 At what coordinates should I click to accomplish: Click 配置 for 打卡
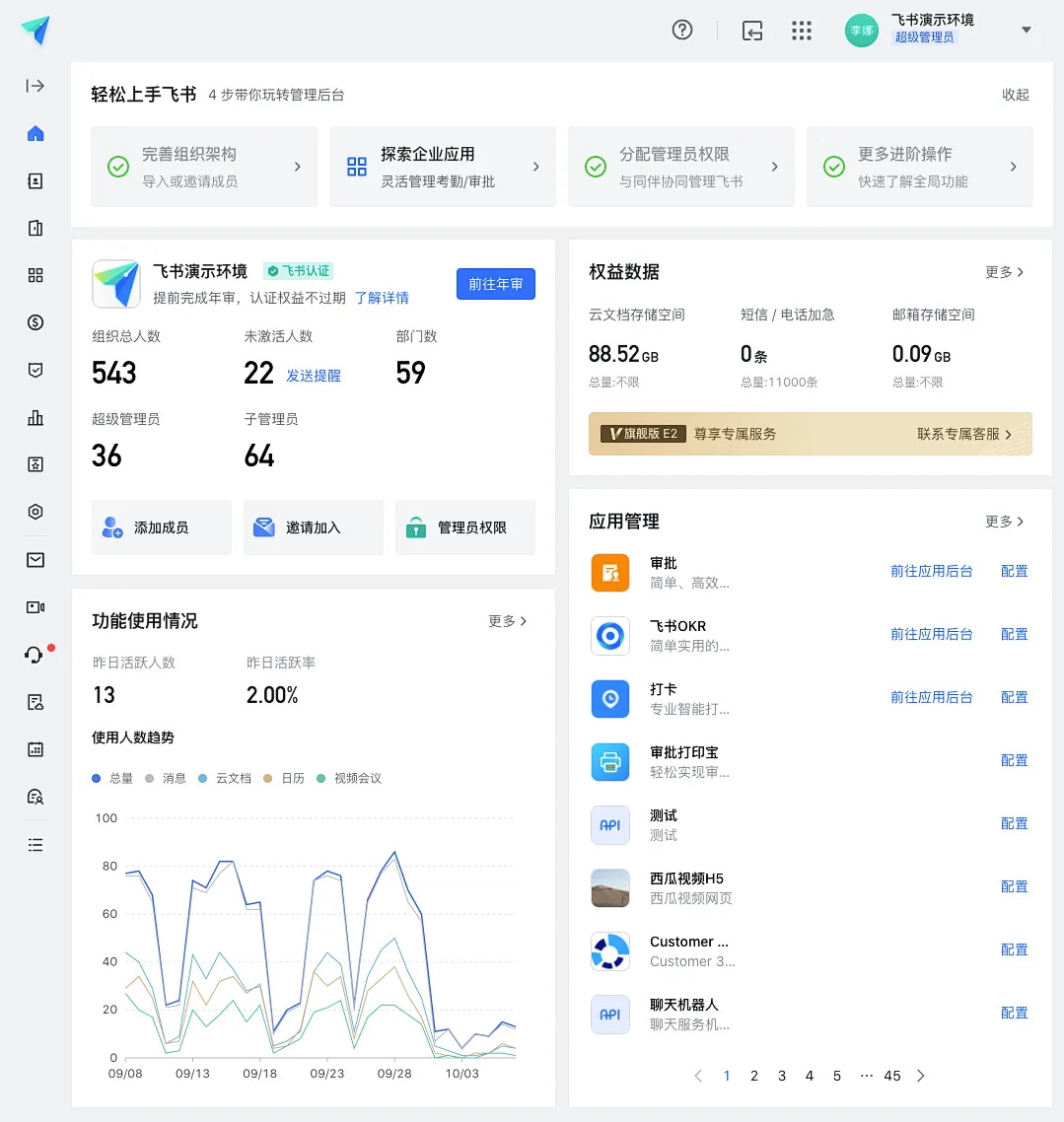[1014, 697]
